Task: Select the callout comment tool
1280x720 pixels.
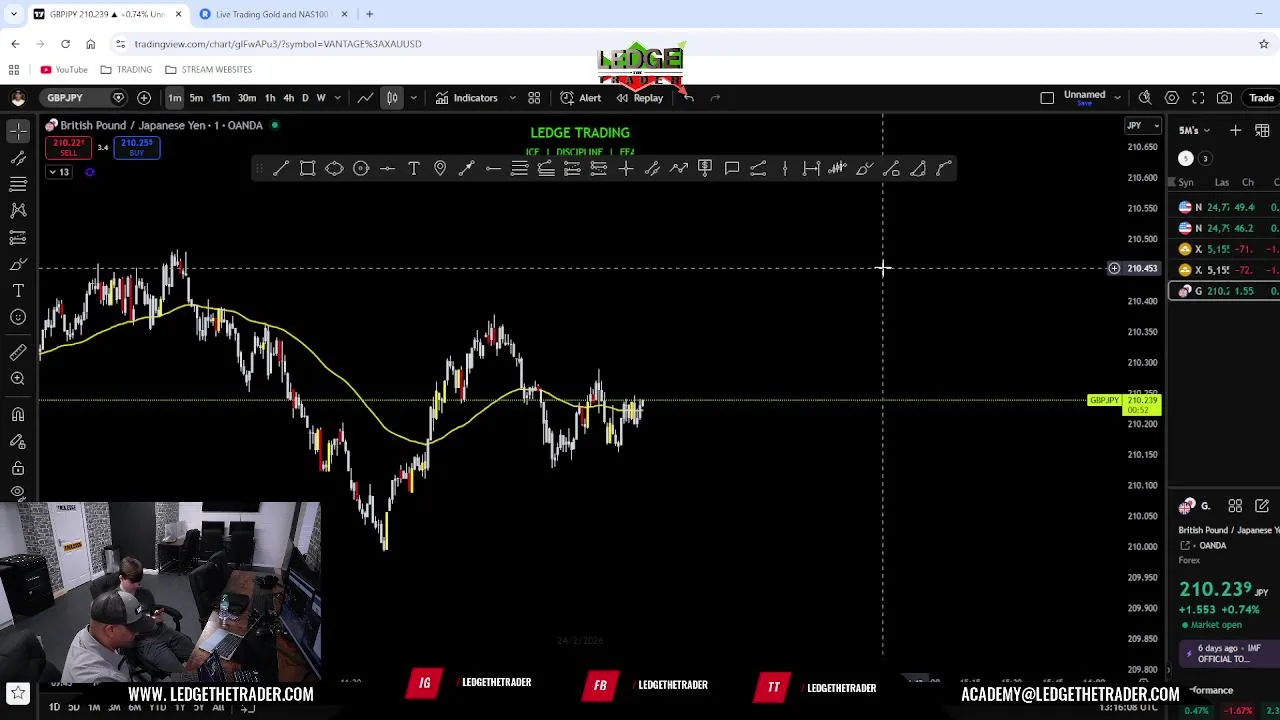Action: click(x=732, y=169)
